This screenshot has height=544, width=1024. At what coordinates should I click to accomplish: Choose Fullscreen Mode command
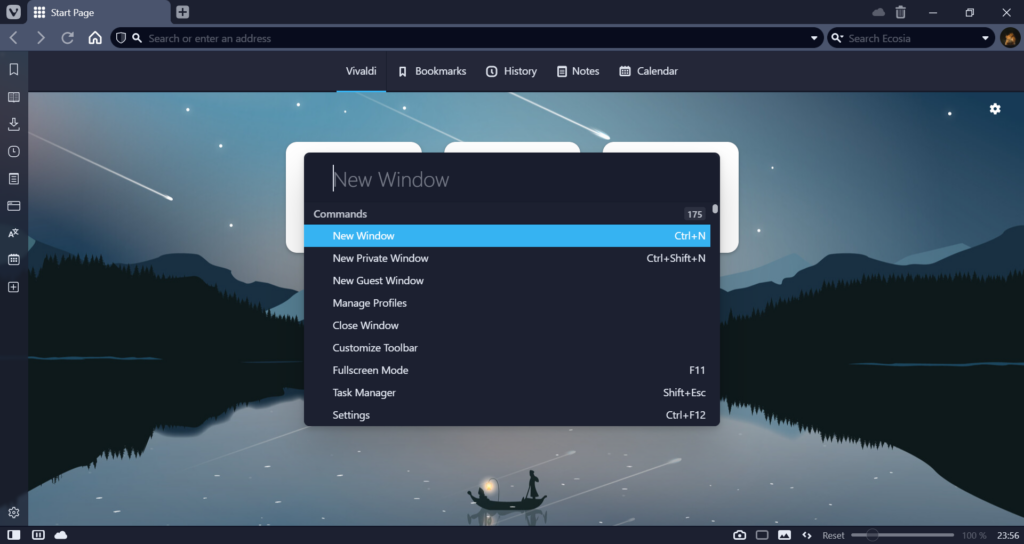point(507,370)
